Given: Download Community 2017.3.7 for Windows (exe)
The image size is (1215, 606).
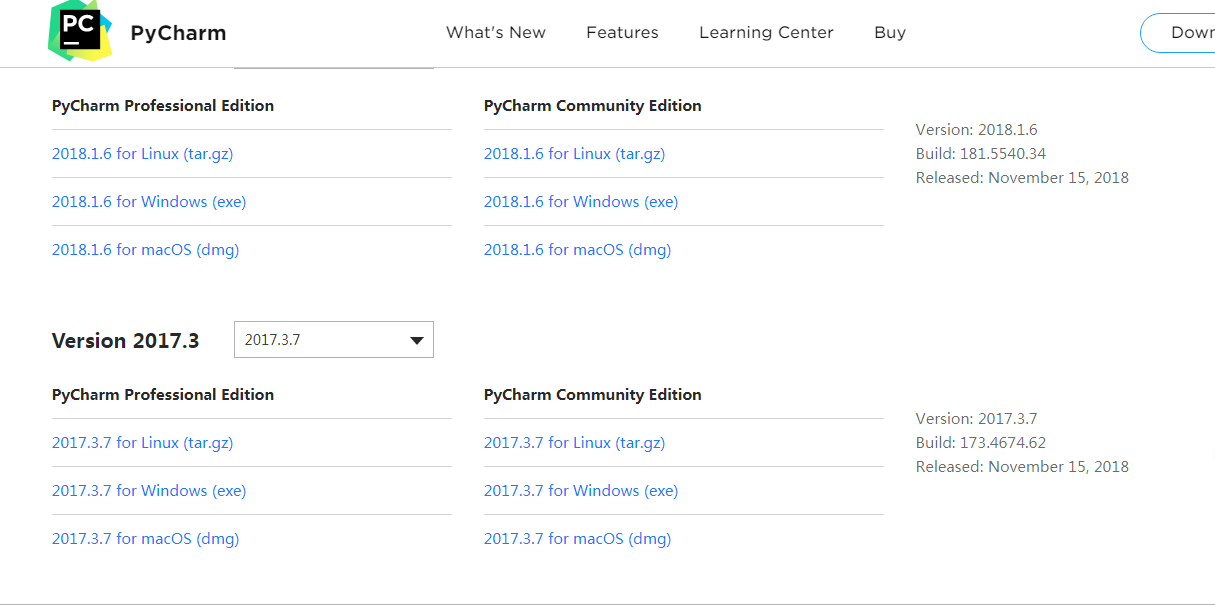Looking at the screenshot, I should (x=581, y=491).
